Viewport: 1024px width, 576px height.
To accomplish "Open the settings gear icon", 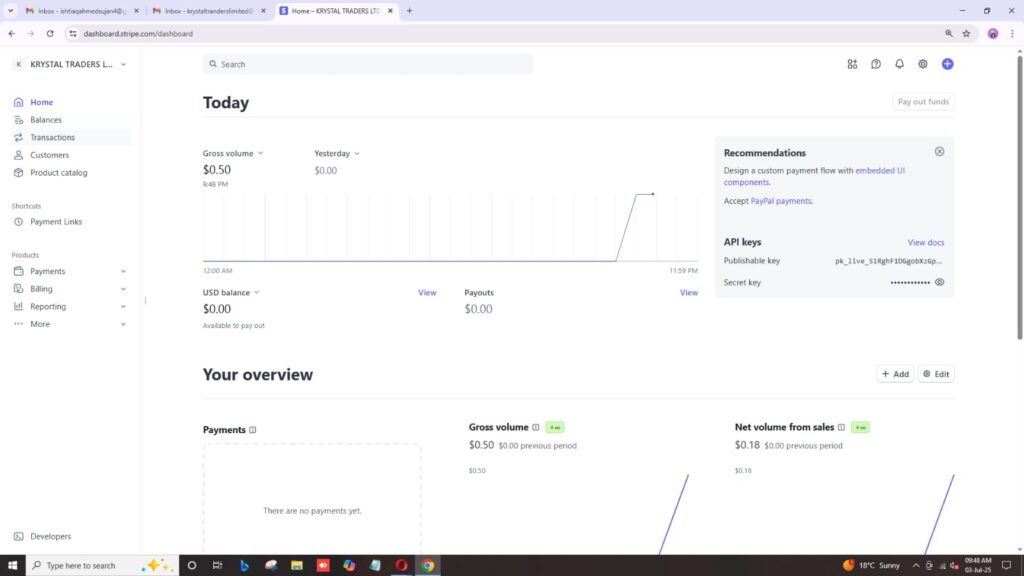I will (x=923, y=64).
